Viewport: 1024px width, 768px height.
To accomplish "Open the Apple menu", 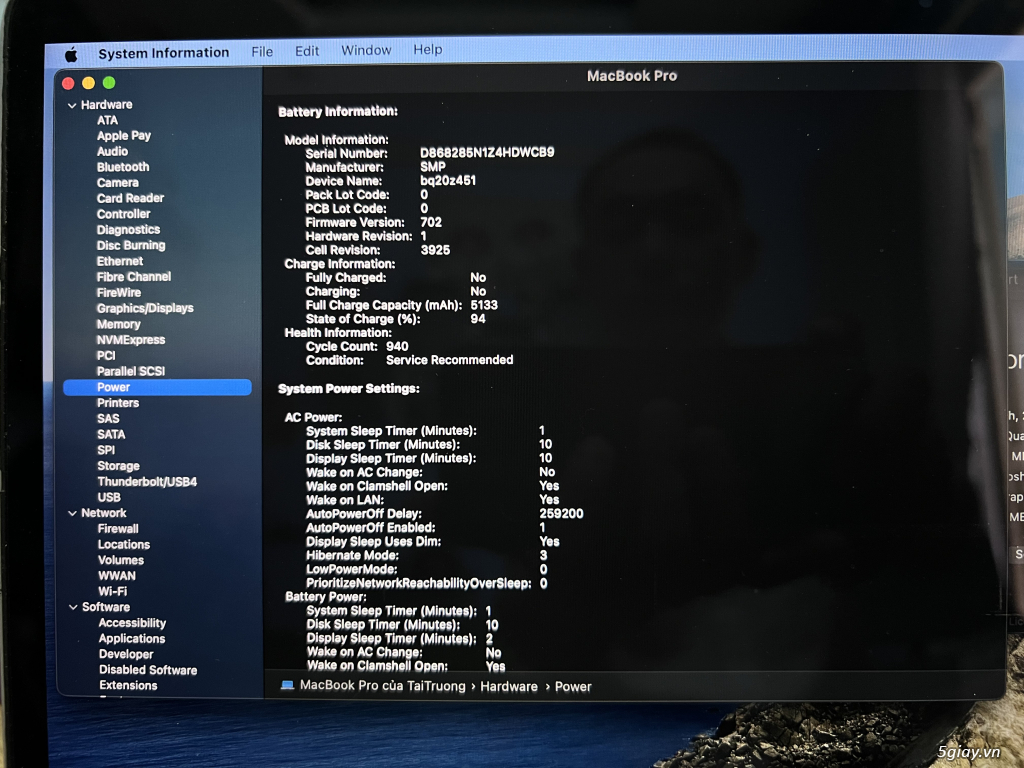I will [x=69, y=52].
